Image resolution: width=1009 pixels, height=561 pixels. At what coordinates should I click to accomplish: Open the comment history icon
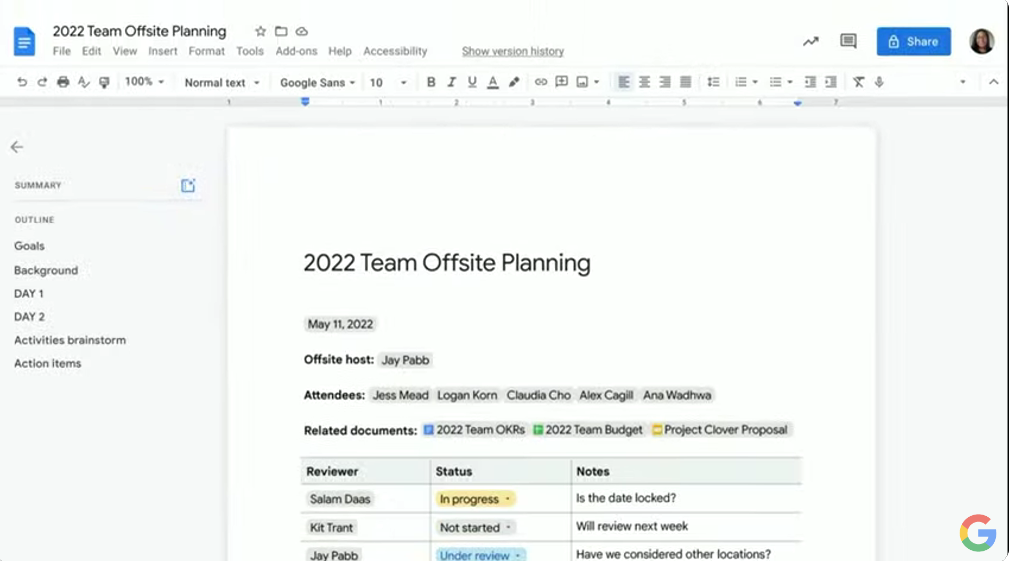pos(848,41)
